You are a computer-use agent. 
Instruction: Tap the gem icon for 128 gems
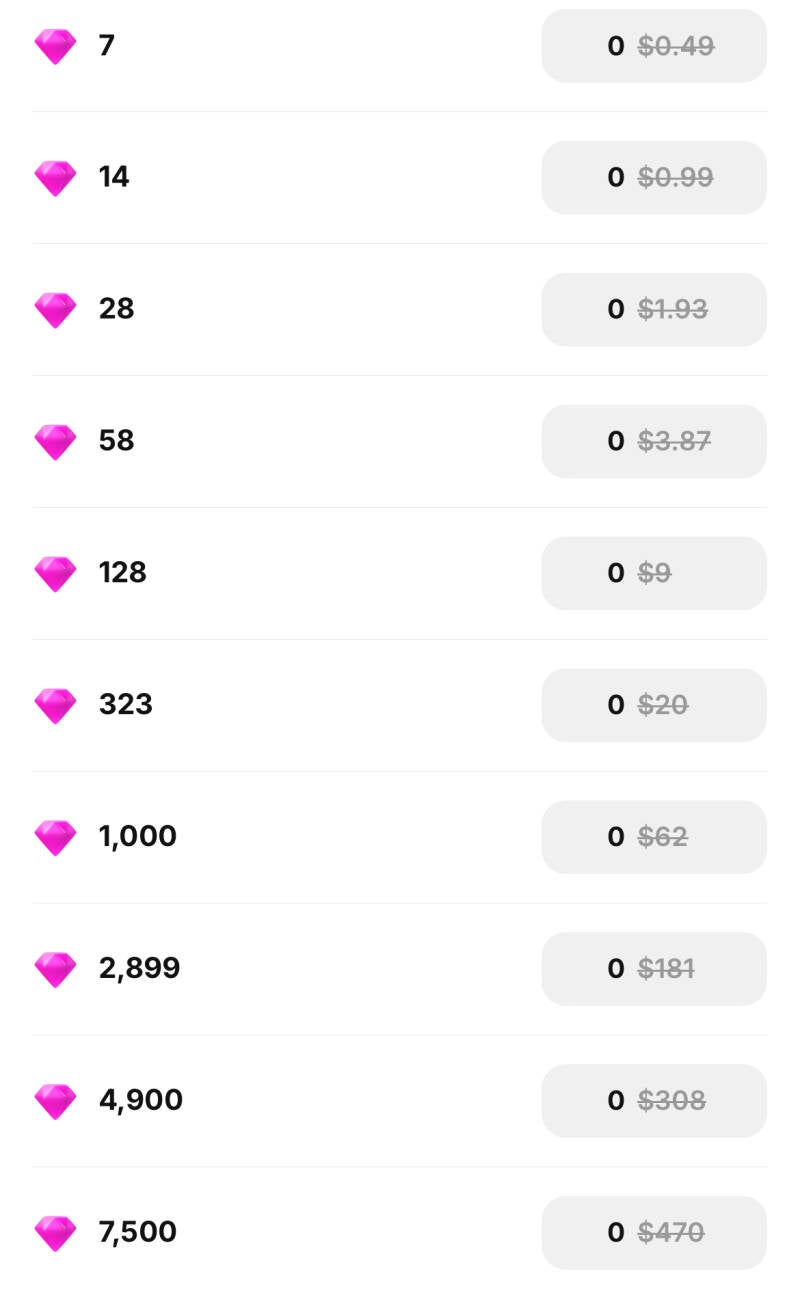55,574
